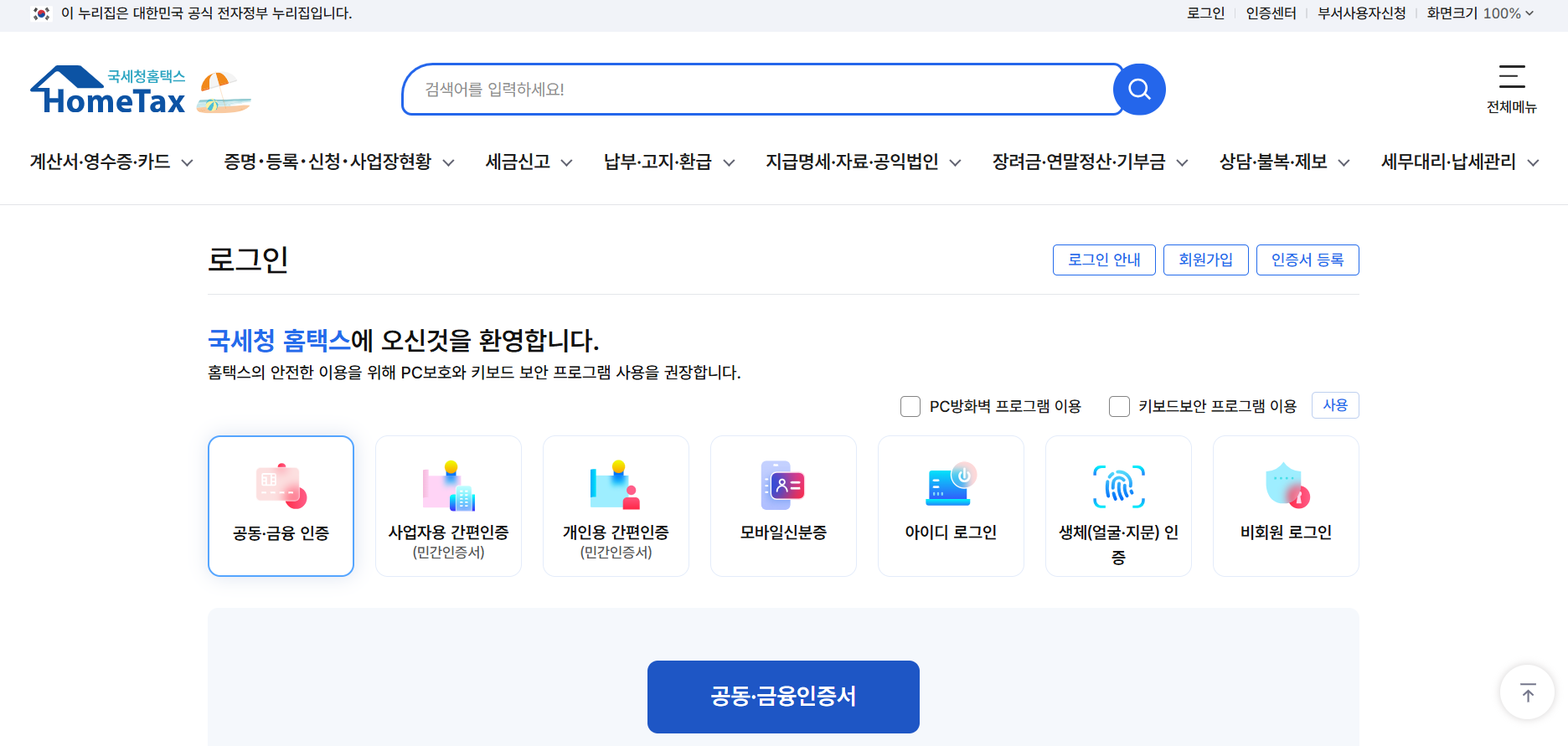Select 공동·금융 인증 login method
This screenshot has height=746, width=1568.
[281, 506]
